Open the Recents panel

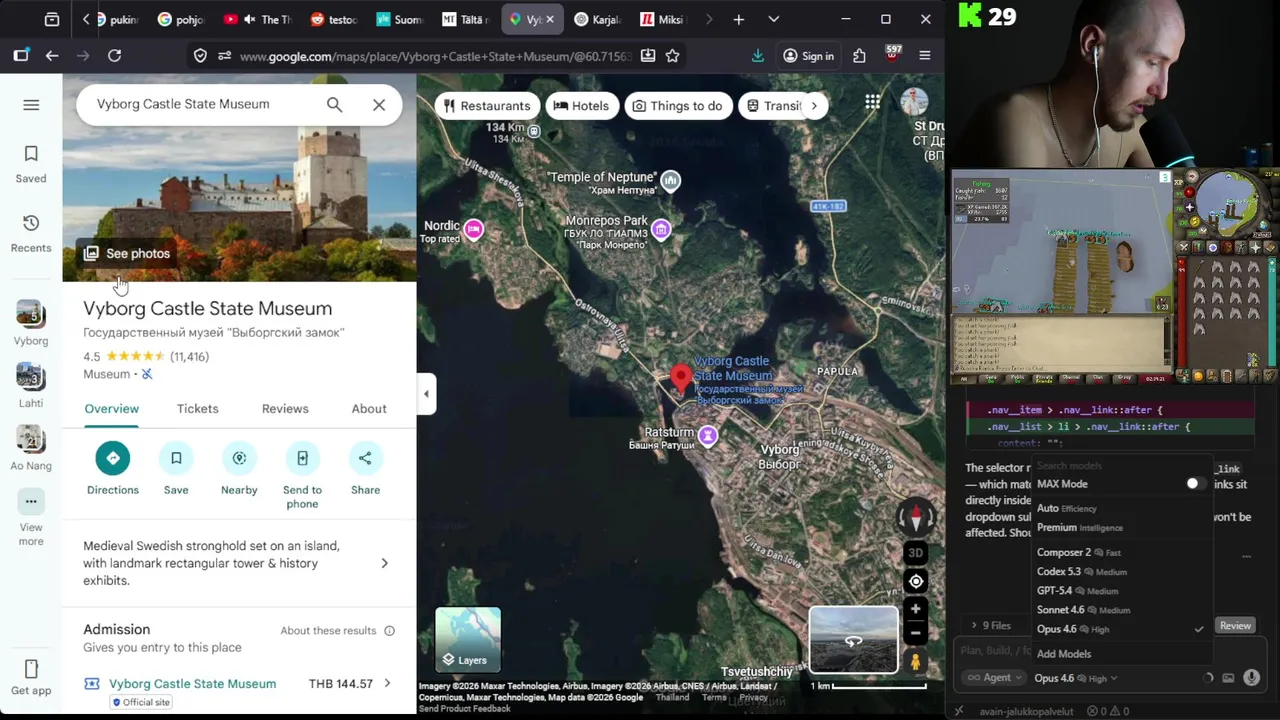pyautogui.click(x=31, y=233)
